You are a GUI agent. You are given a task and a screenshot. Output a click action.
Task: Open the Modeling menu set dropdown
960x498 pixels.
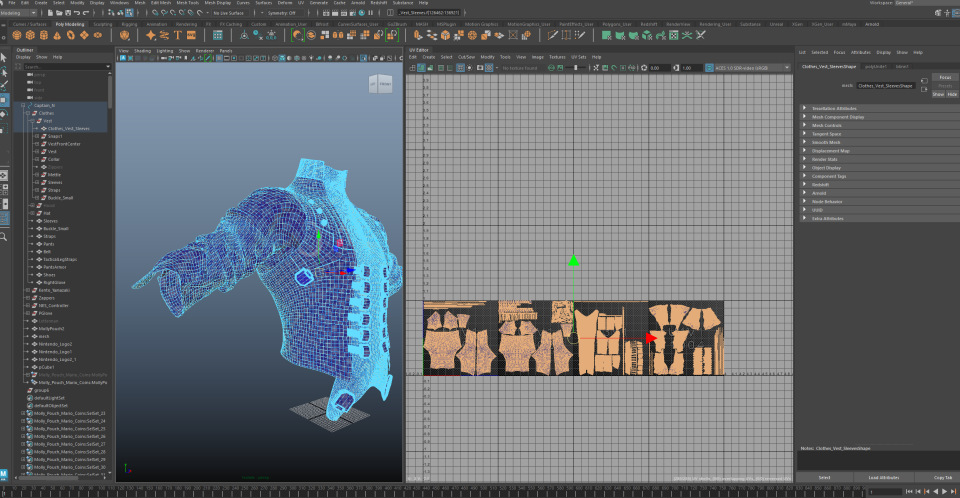[18, 13]
